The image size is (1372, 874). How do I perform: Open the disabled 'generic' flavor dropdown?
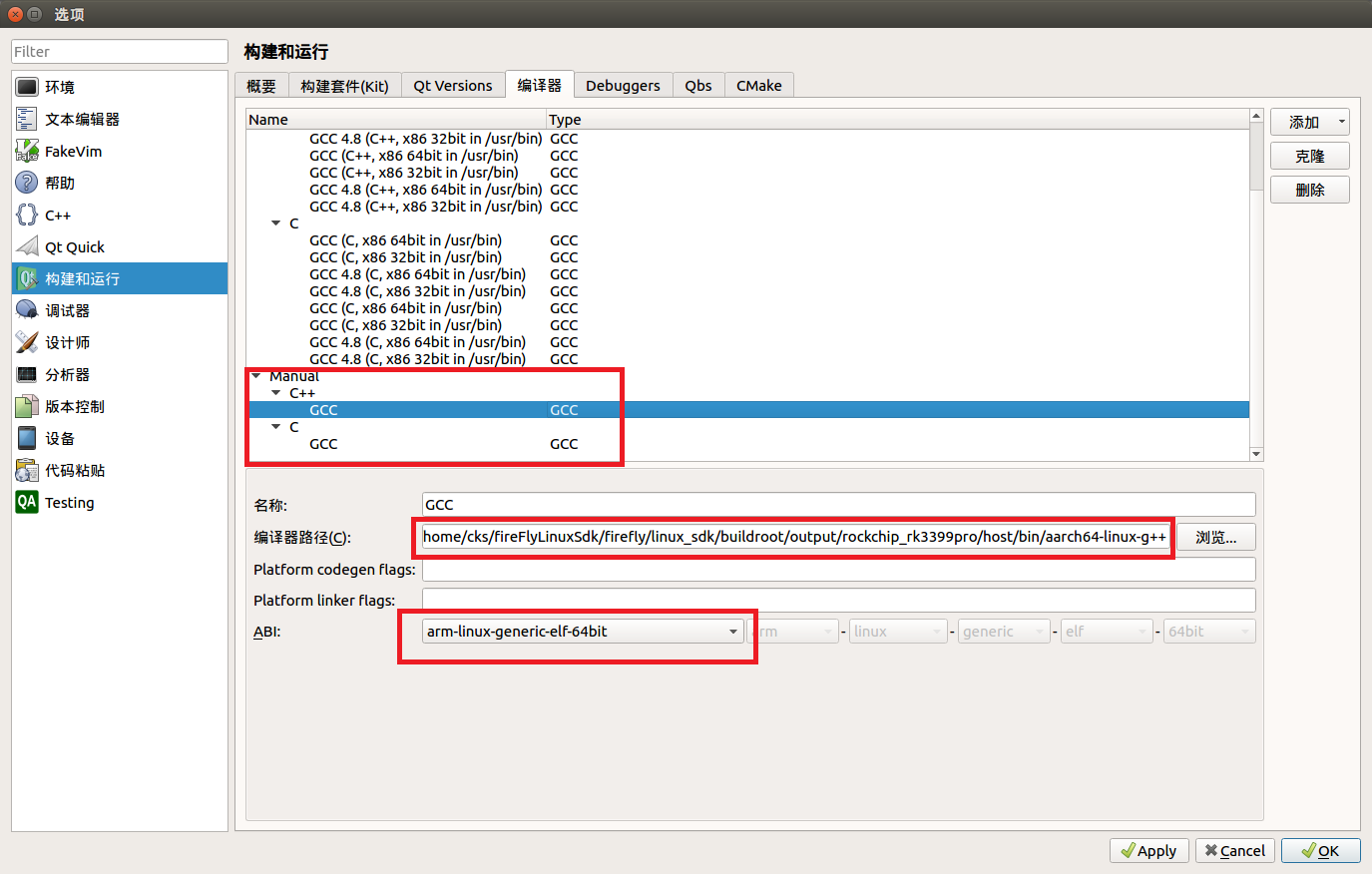click(1004, 632)
